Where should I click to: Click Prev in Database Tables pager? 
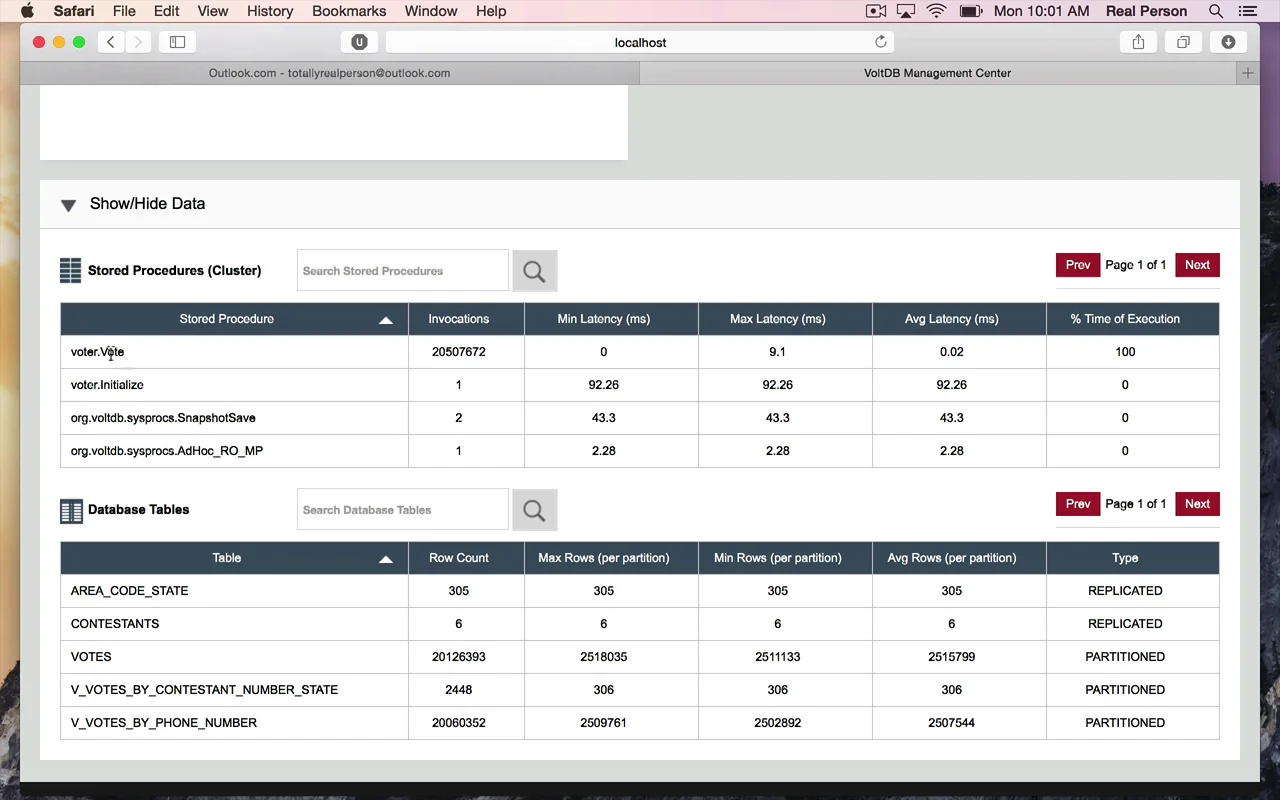click(x=1078, y=504)
